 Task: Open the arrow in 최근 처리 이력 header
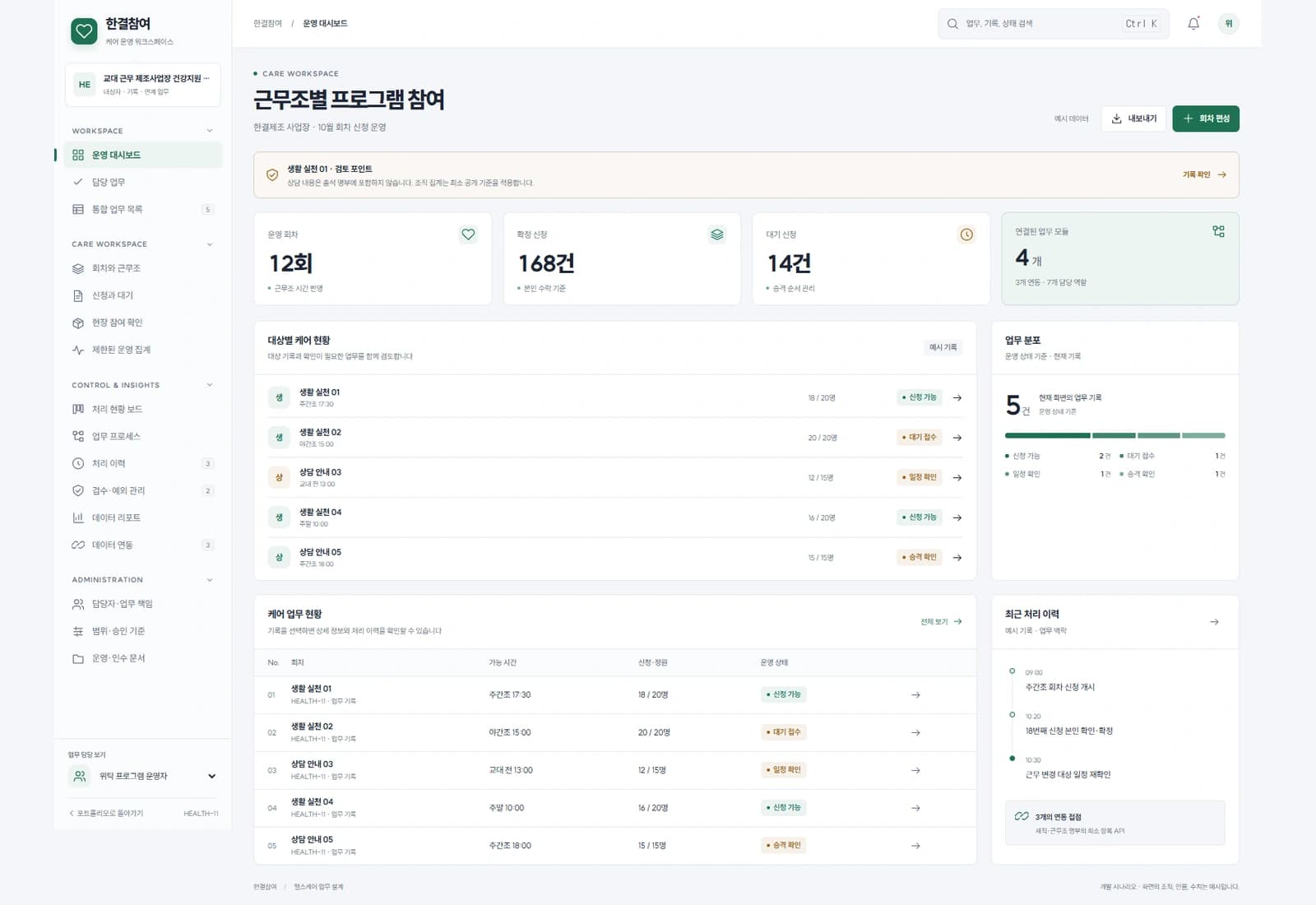pos(1214,622)
